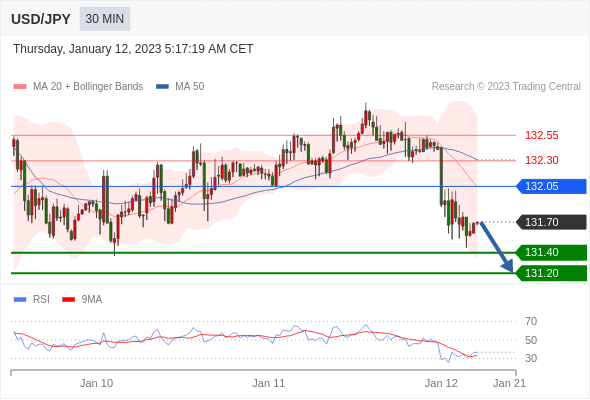Click the RSI 50 level label

tap(531, 341)
